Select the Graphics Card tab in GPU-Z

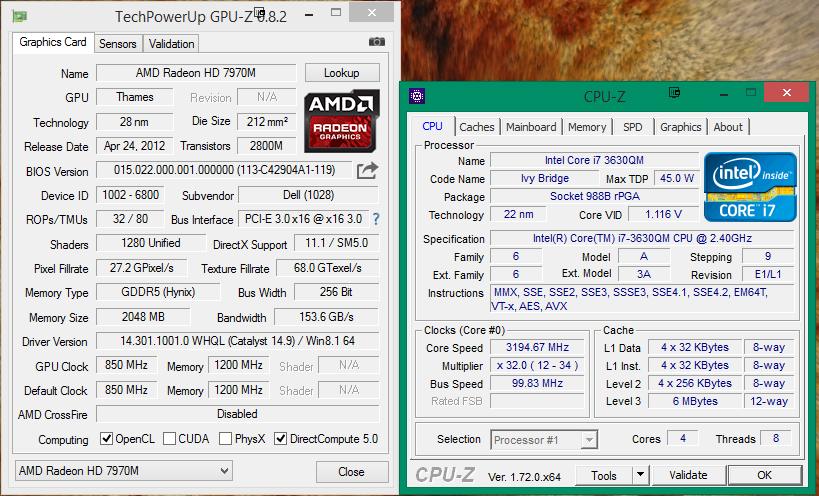coord(53,42)
